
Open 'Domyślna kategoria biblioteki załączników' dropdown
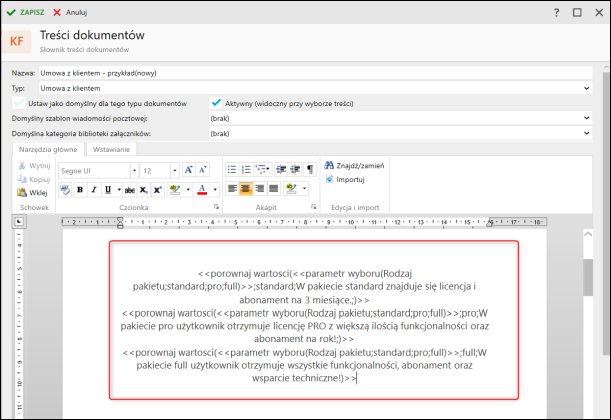click(x=586, y=133)
